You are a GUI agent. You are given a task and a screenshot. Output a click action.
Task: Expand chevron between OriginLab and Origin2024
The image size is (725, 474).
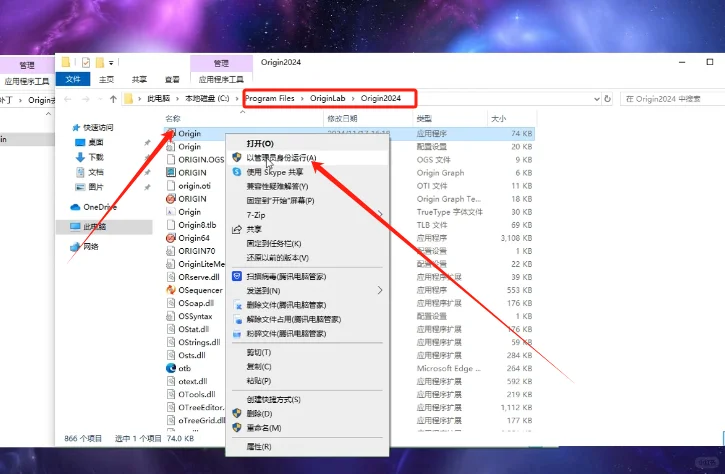[x=353, y=98]
